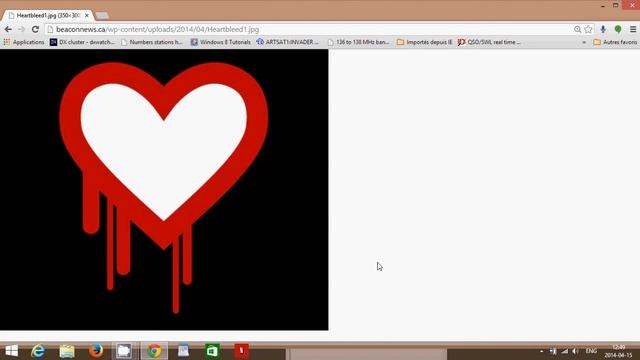The image size is (640, 360).
Task: Go back with the browser back arrow
Action: pyautogui.click(x=8, y=29)
